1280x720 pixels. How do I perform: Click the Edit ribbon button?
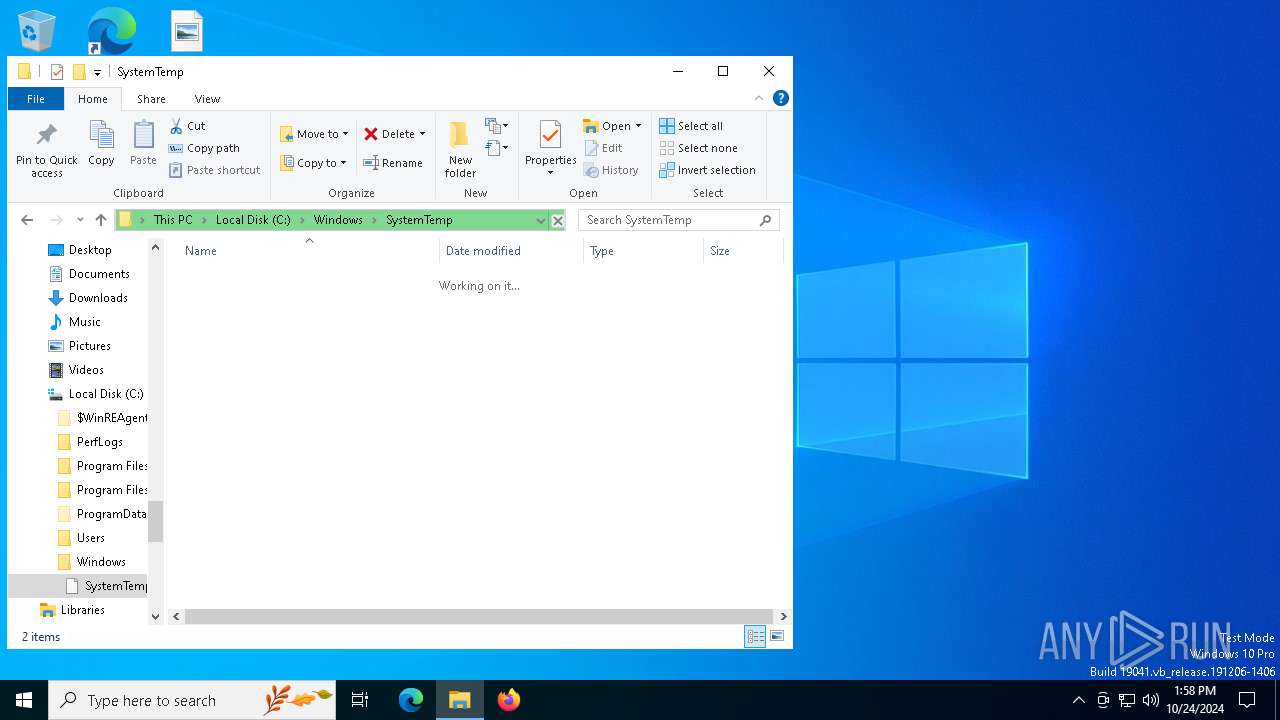[603, 148]
